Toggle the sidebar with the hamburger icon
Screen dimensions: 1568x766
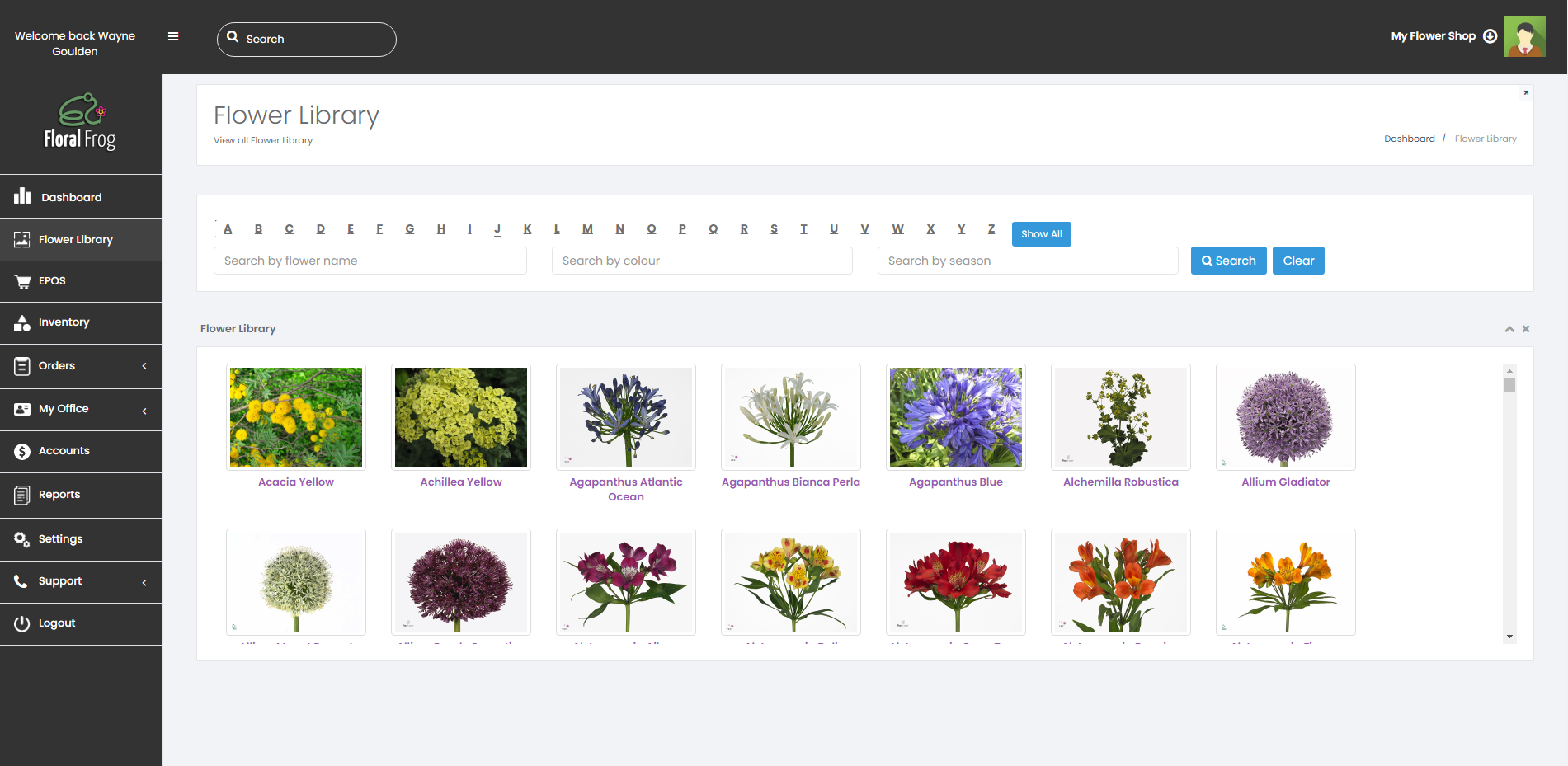173,35
